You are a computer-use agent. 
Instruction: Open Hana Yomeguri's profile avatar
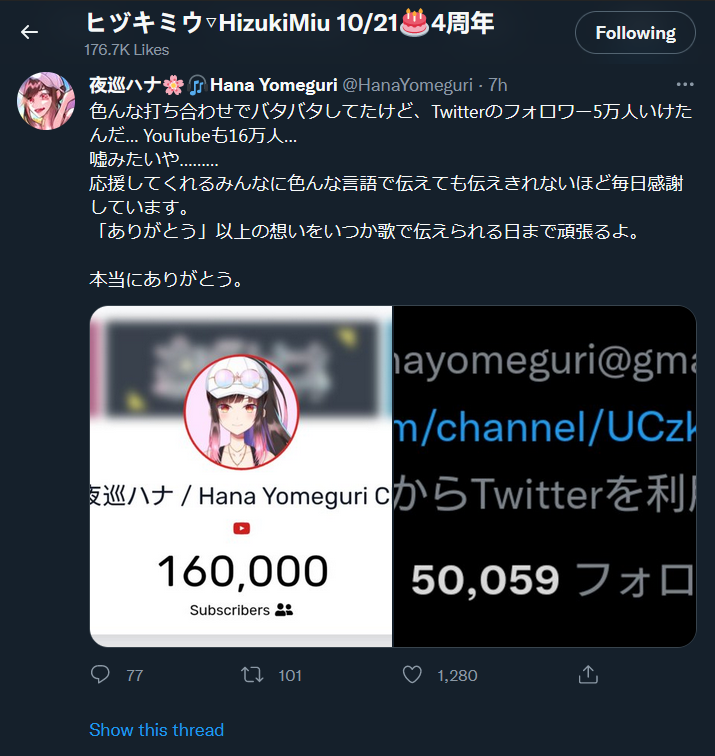point(46,101)
